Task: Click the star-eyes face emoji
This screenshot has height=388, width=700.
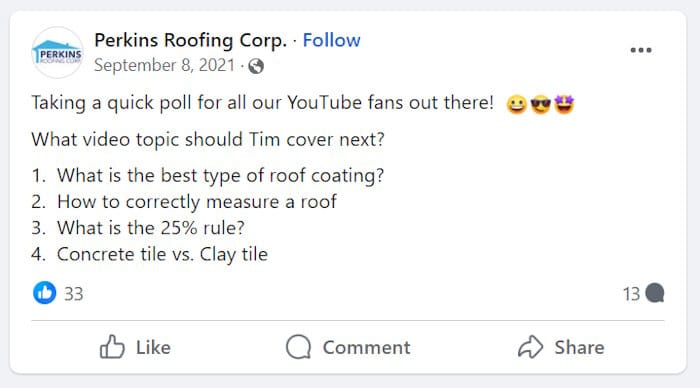Action: coord(564,104)
